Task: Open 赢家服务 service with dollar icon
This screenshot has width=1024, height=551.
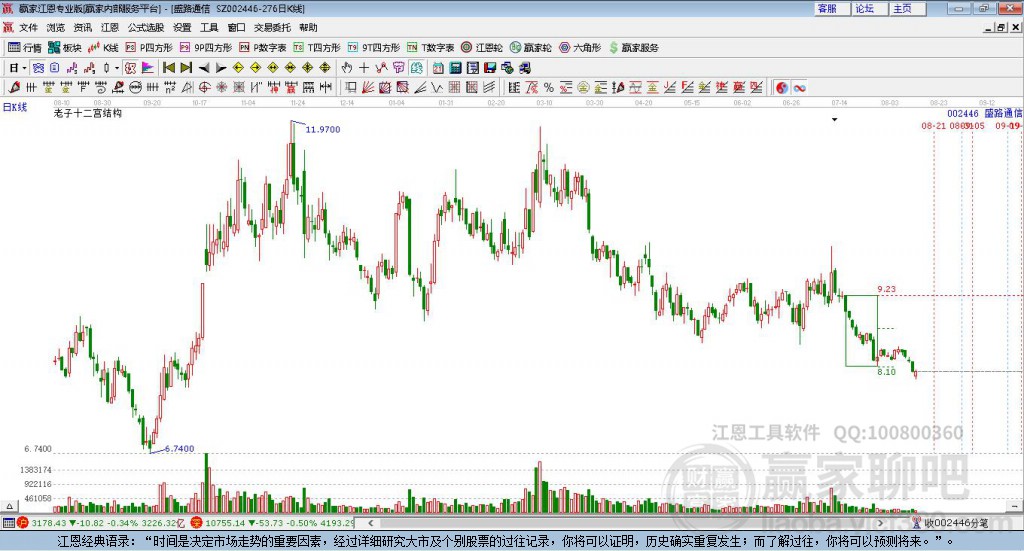Action: (x=633, y=48)
